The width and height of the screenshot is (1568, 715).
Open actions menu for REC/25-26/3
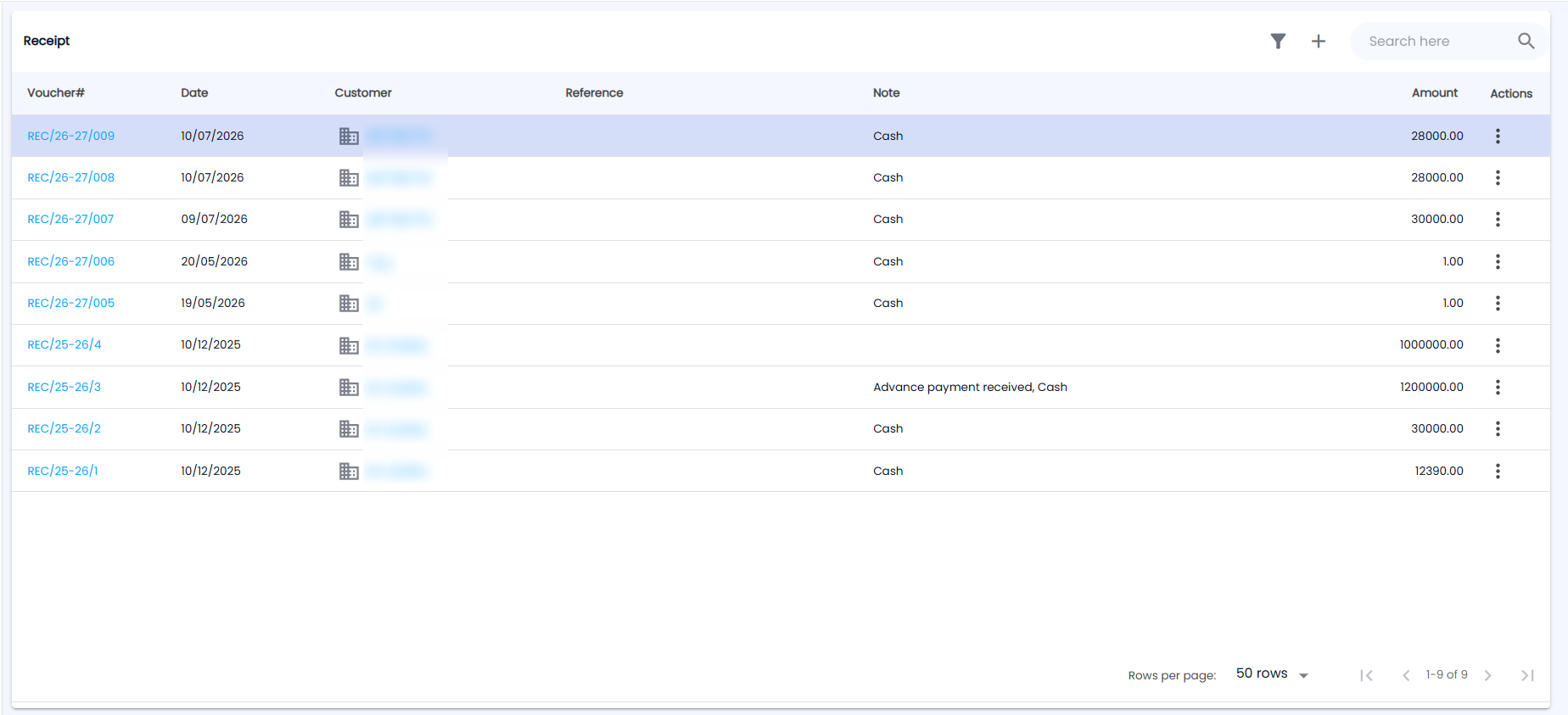click(1498, 387)
